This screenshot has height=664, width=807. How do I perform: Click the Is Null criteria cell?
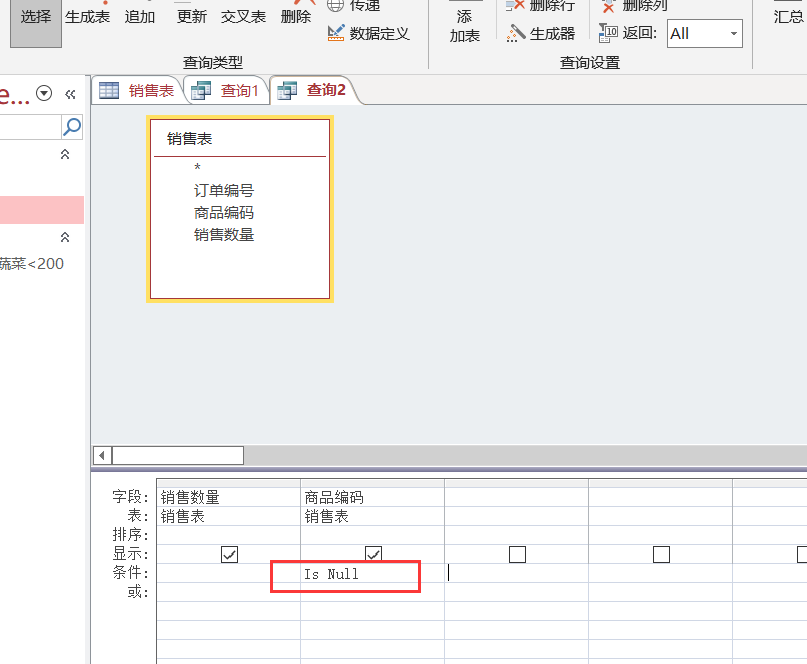[x=373, y=573]
